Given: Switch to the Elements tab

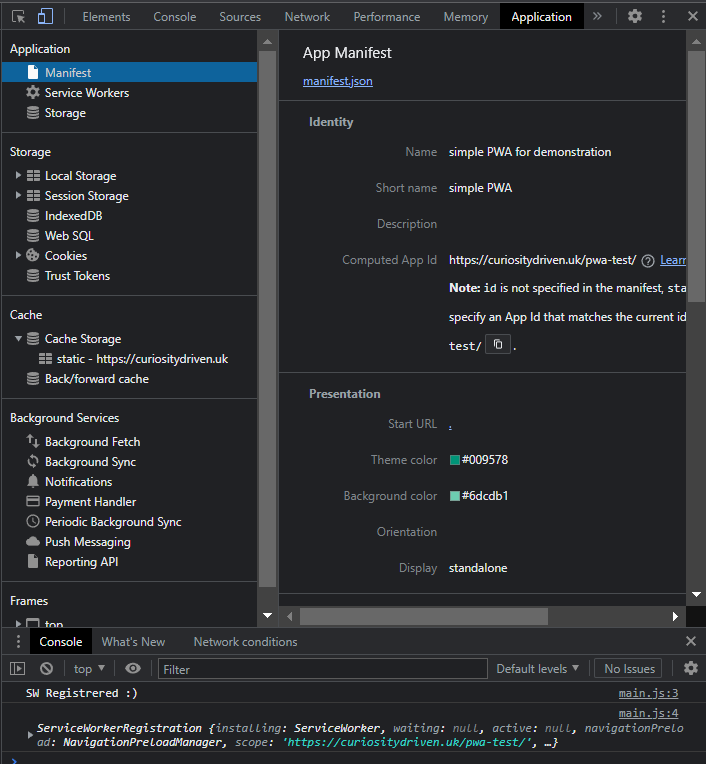Looking at the screenshot, I should coord(106,17).
